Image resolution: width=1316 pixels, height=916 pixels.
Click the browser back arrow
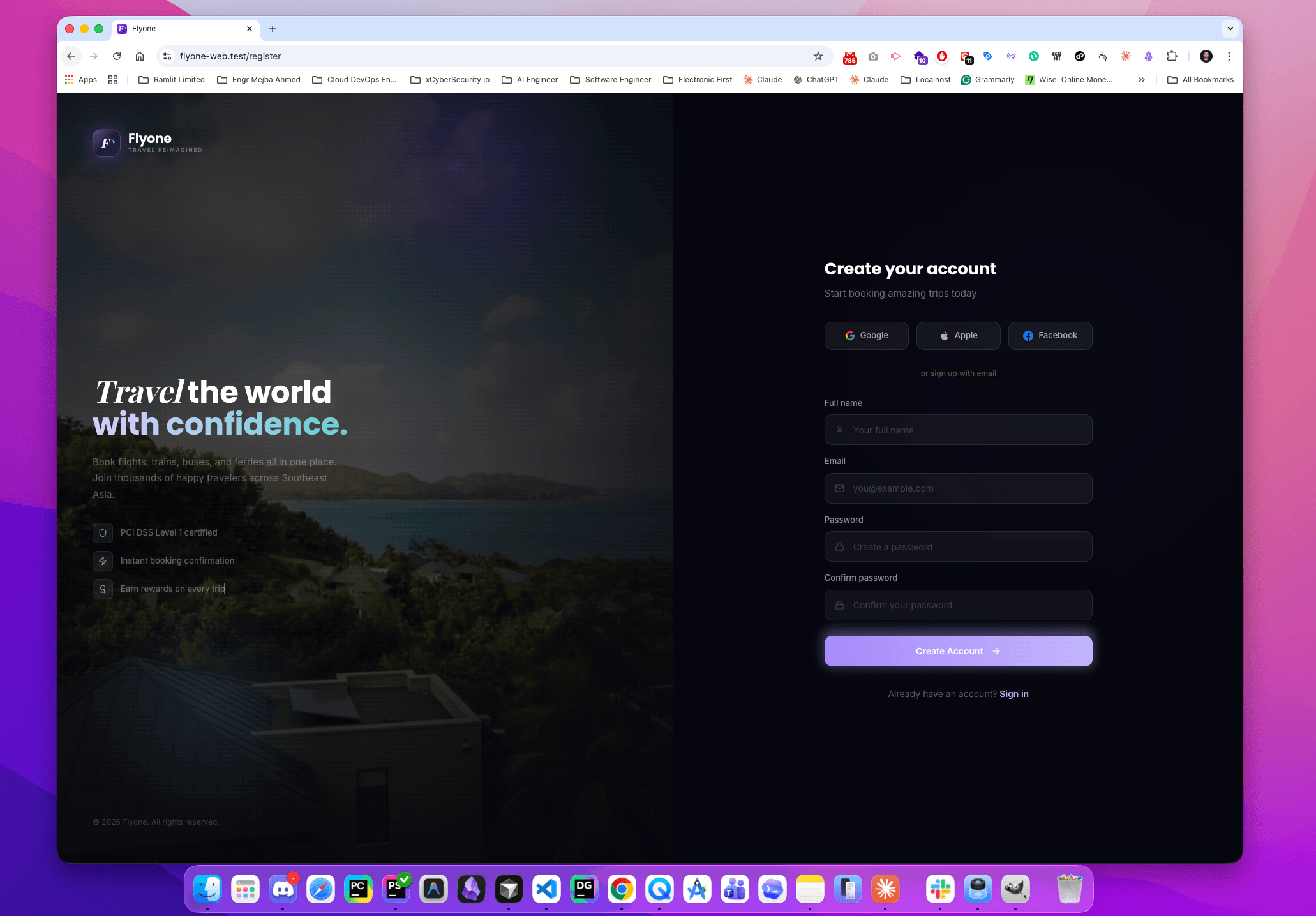(71, 56)
